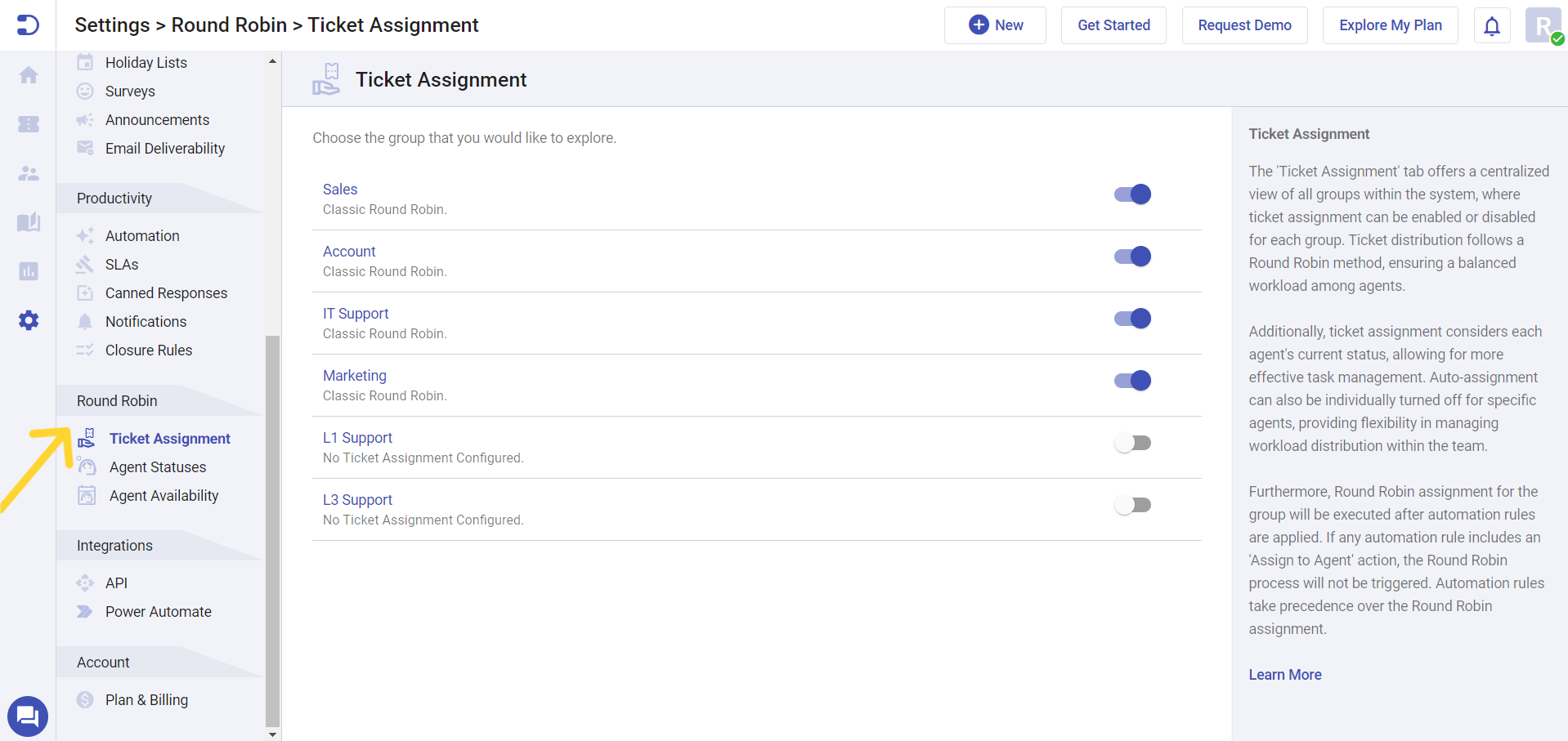
Task: Open the Knowledge Base icon in sidebar
Action: [x=29, y=222]
